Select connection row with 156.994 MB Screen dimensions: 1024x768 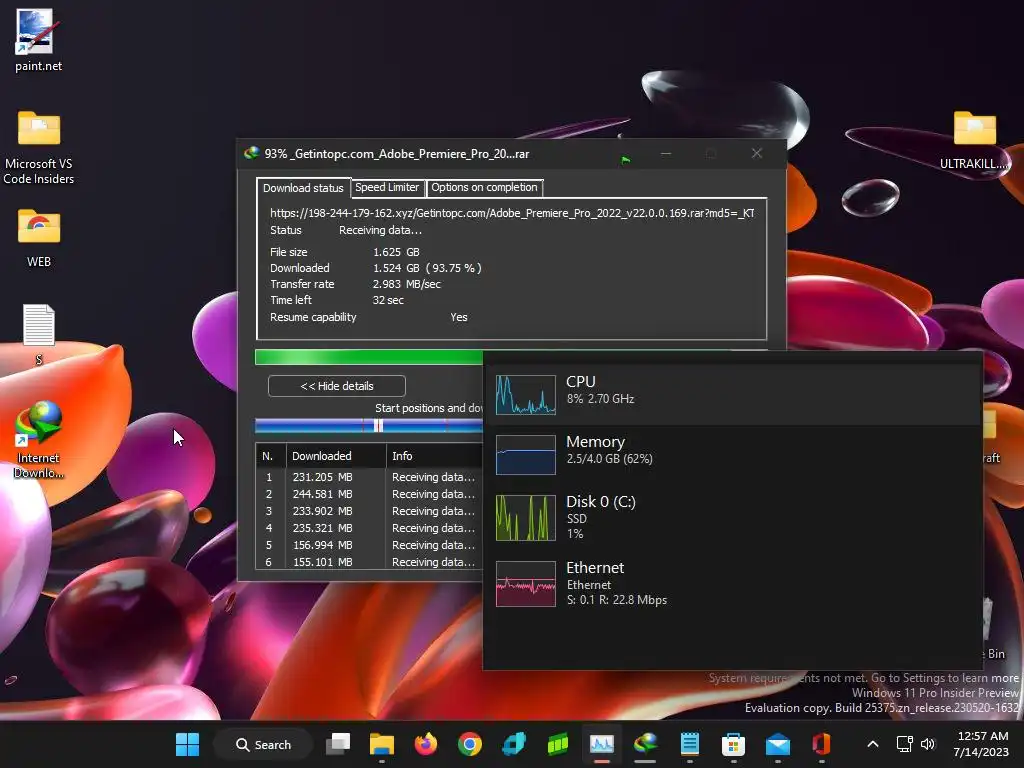(370, 545)
